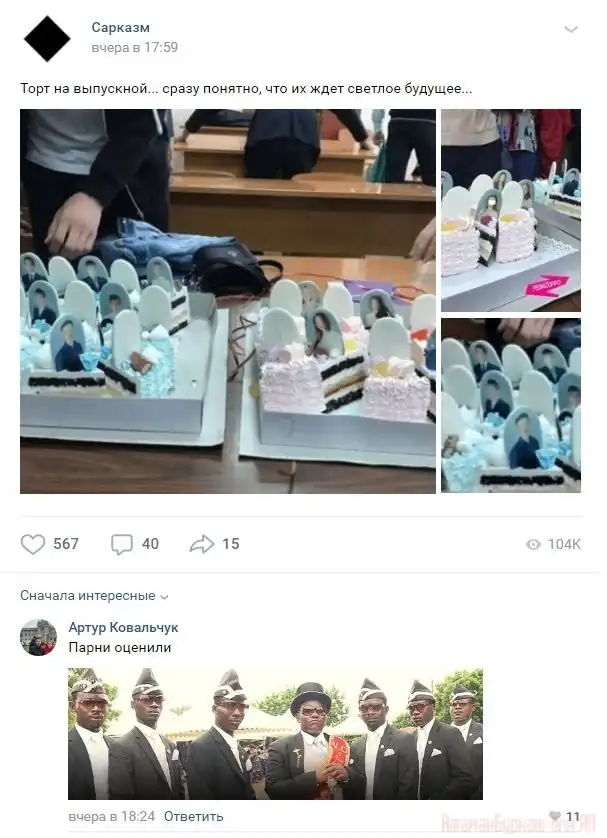This screenshot has width=607, height=838.
Task: Reply with Ответить button
Action: [193, 817]
